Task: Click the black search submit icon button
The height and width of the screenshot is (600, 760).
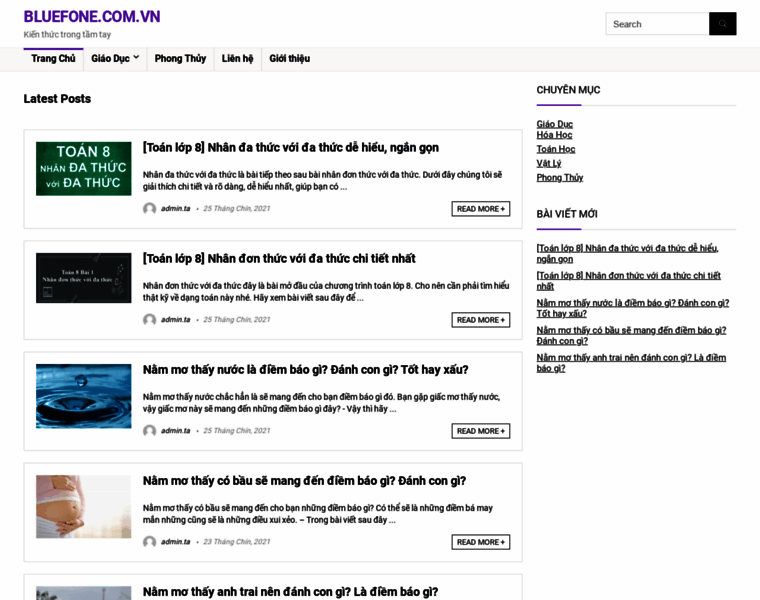Action: click(723, 24)
